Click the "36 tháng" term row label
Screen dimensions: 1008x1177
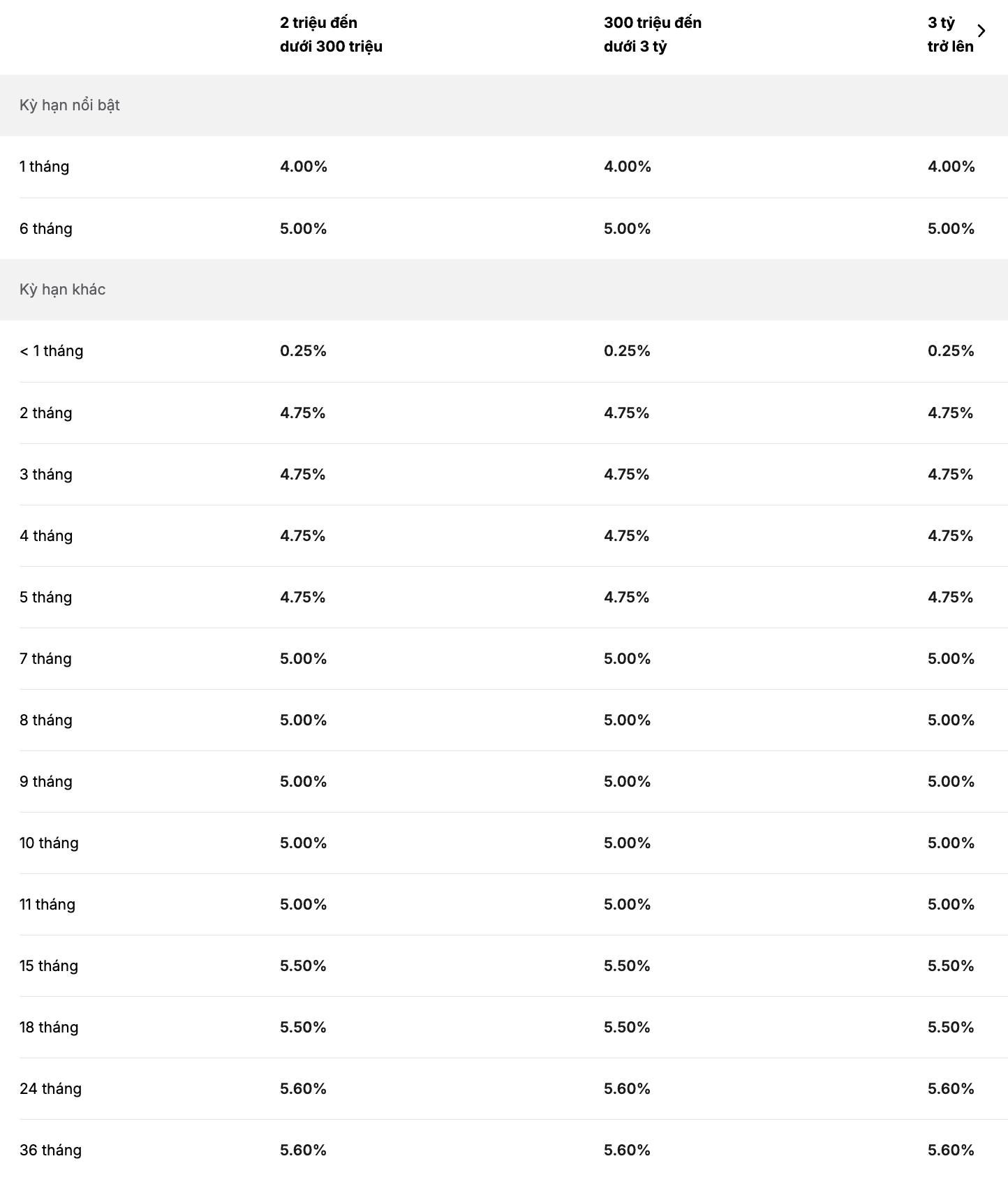50,1150
